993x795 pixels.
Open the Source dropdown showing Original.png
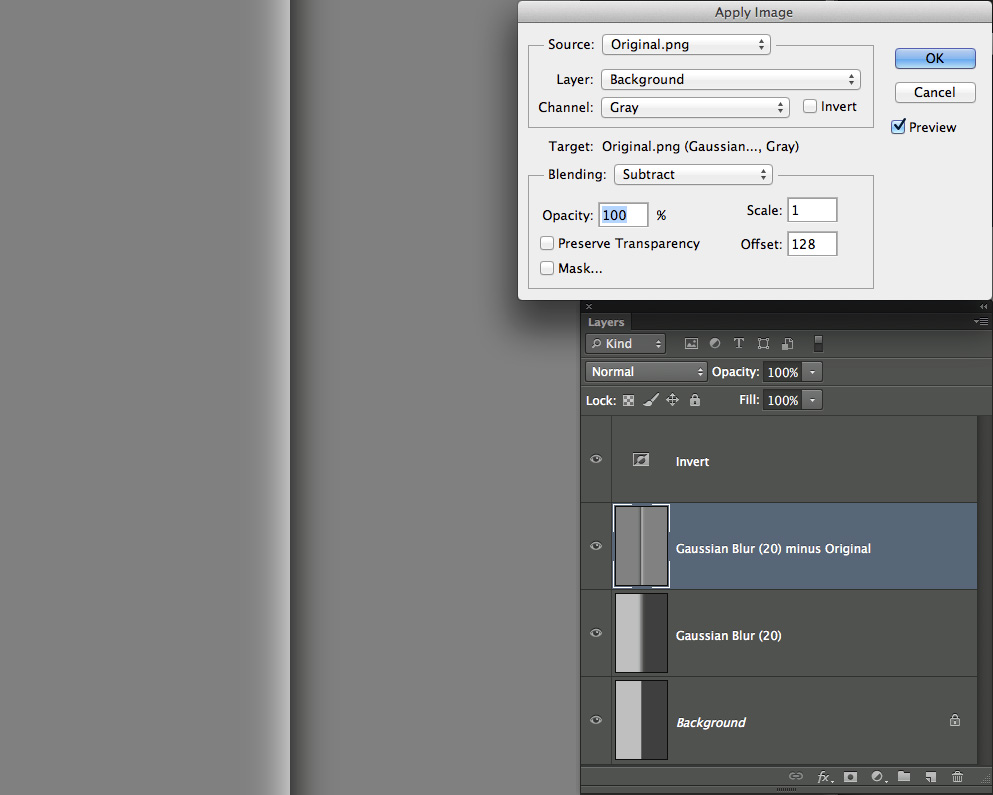[x=686, y=44]
